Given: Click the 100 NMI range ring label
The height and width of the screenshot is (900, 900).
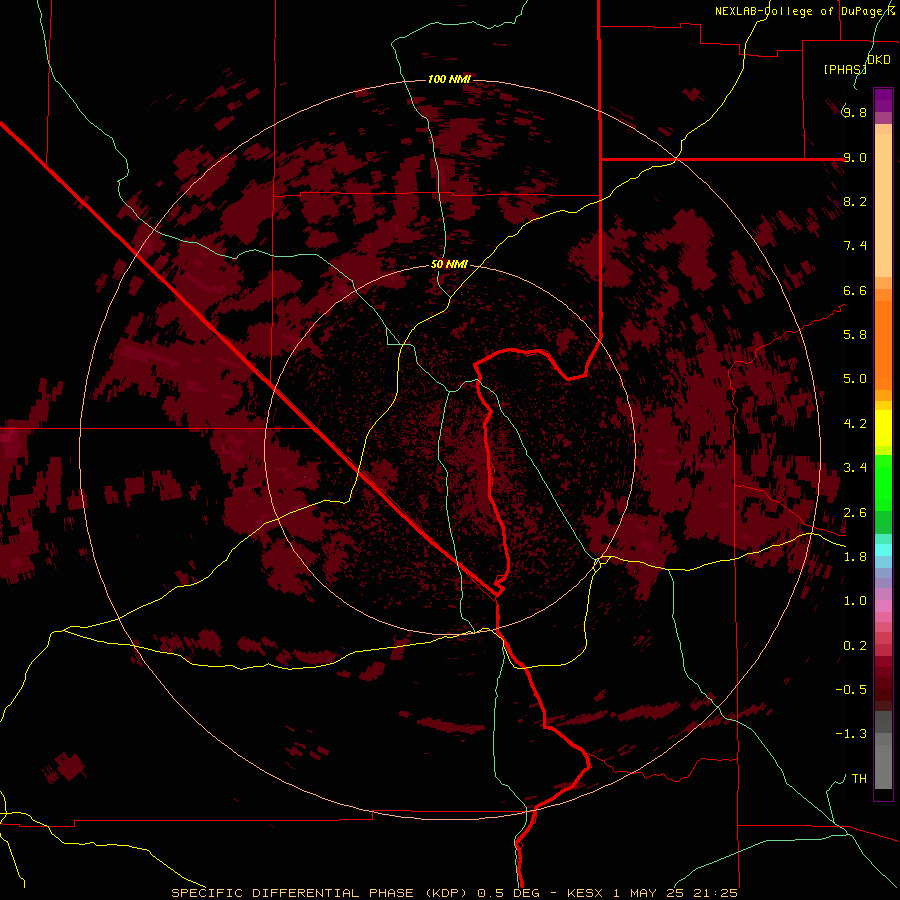Looking at the screenshot, I should (x=449, y=79).
